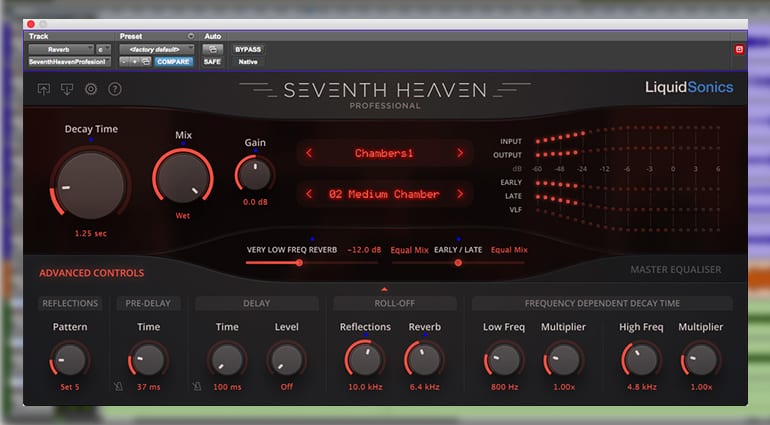Click the 1.25 sec decay time value

(90, 233)
